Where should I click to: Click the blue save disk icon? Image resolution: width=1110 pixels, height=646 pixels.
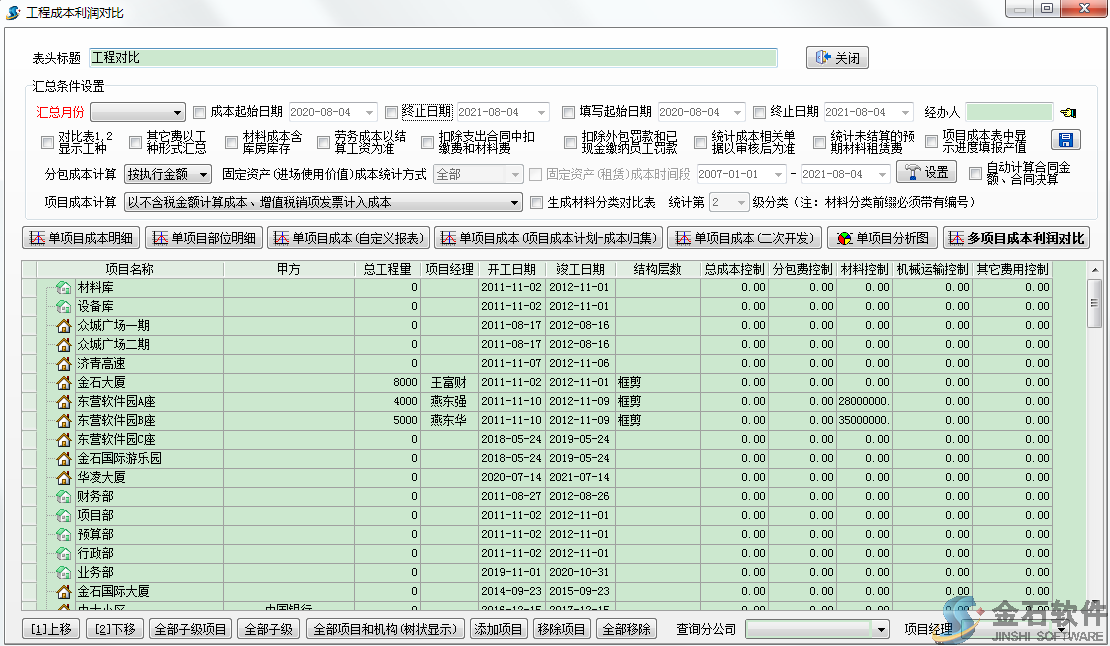(1066, 141)
